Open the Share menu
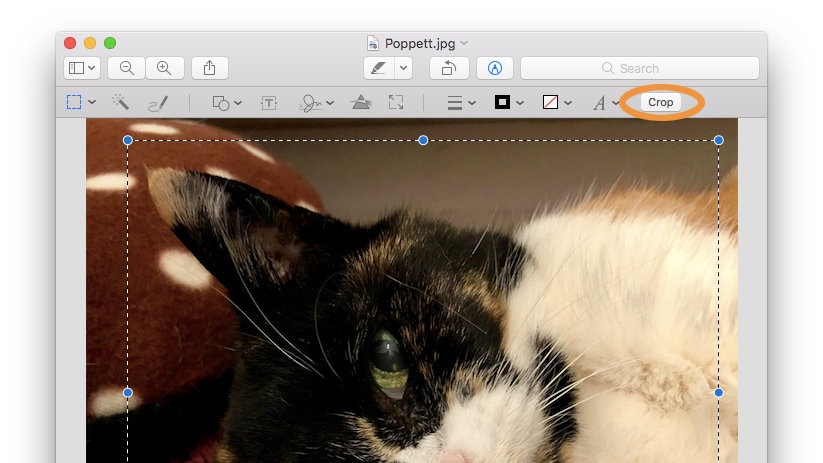The height and width of the screenshot is (463, 823). pos(209,68)
